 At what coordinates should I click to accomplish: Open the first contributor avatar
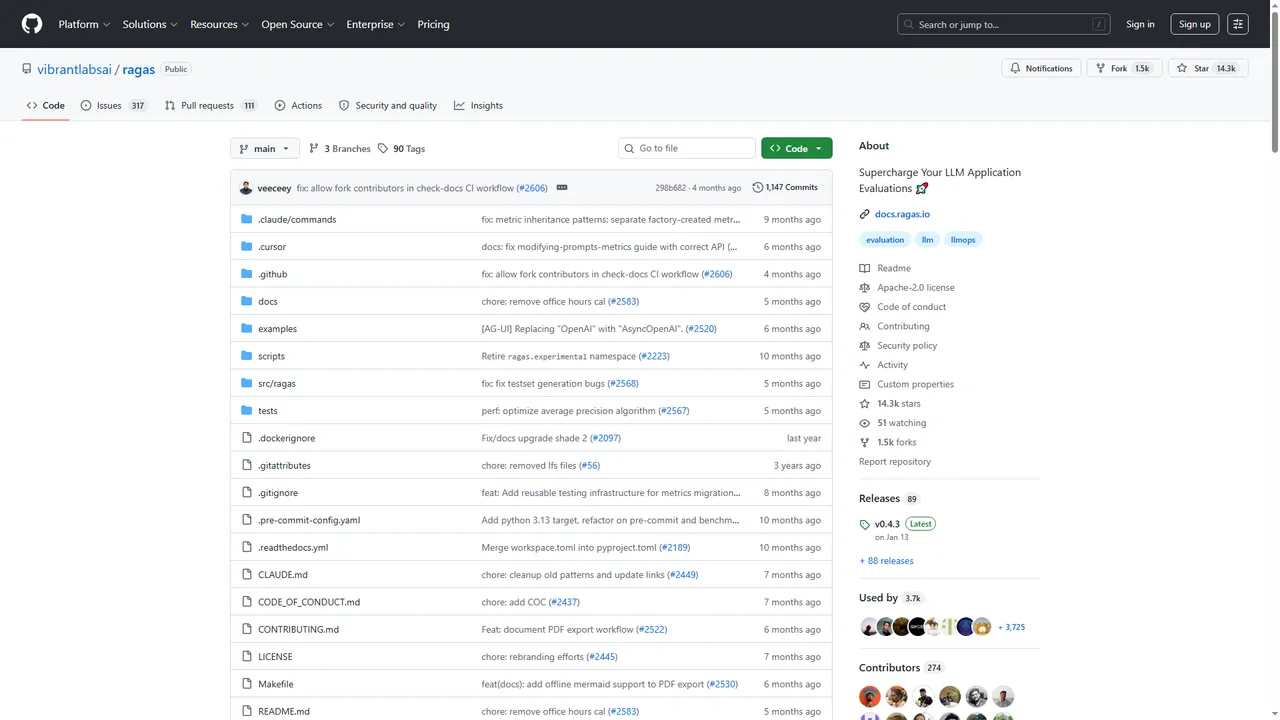[870, 696]
